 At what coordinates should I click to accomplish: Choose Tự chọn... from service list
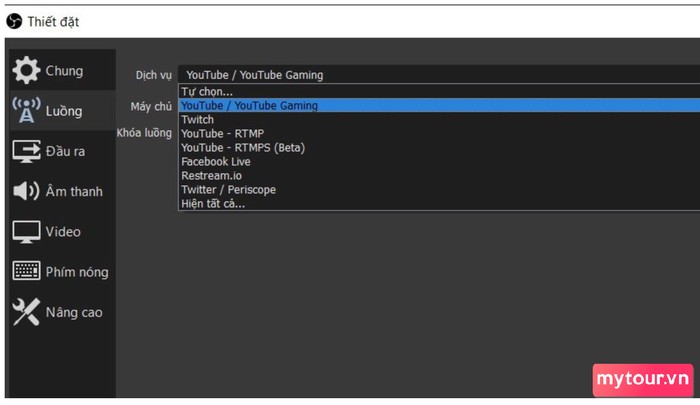pyautogui.click(x=439, y=92)
